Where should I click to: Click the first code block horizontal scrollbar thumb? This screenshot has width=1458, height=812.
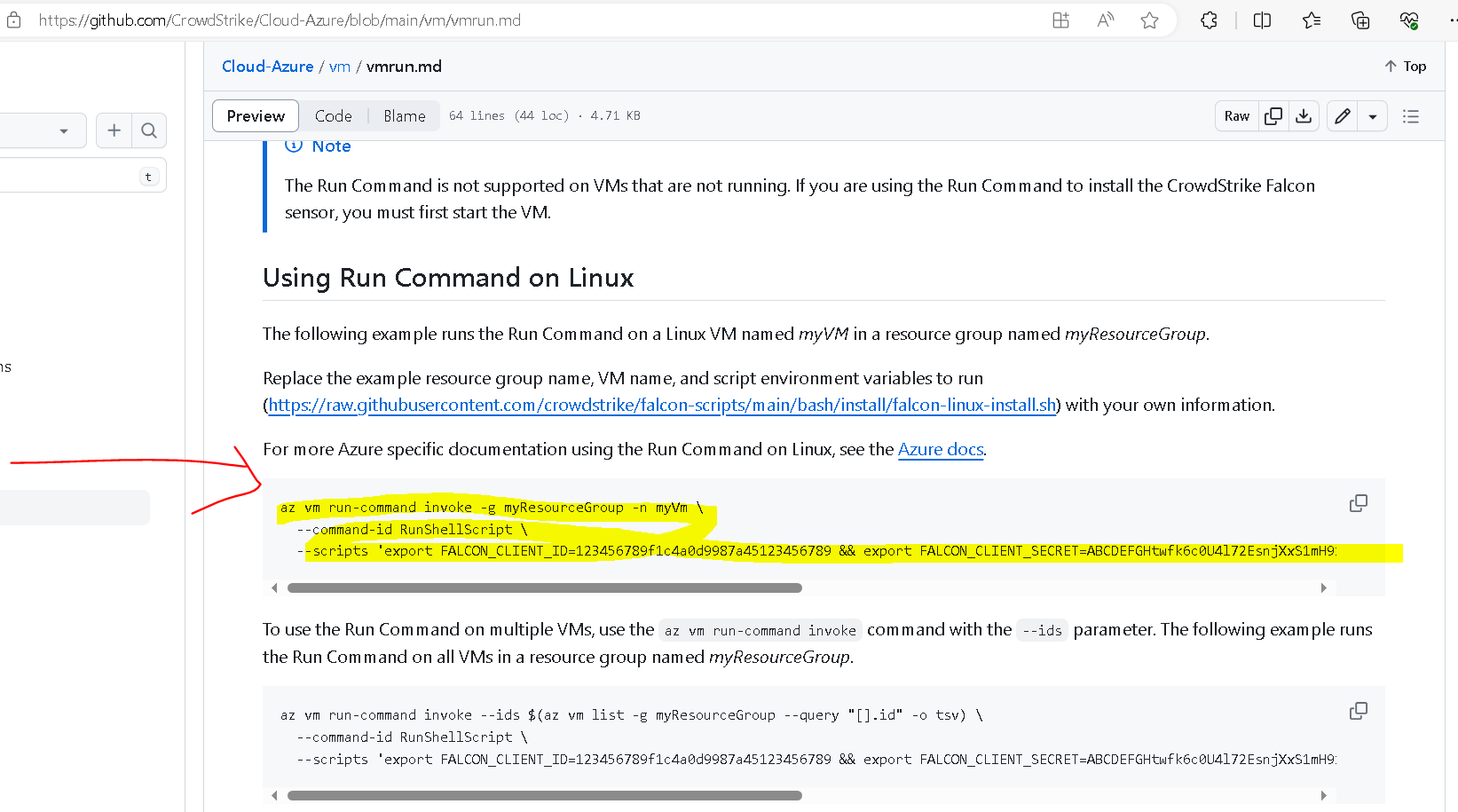(544, 587)
